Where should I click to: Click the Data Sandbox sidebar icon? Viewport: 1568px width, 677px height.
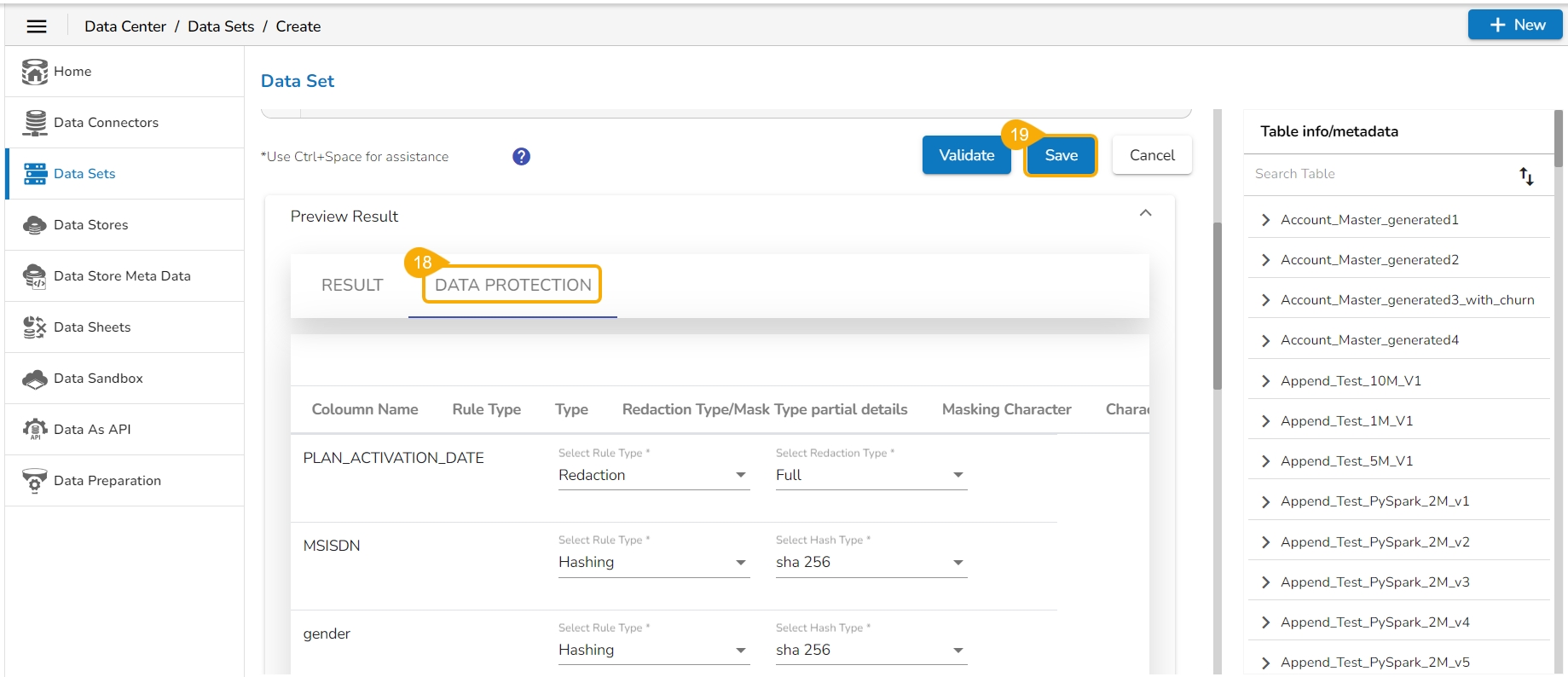(35, 379)
